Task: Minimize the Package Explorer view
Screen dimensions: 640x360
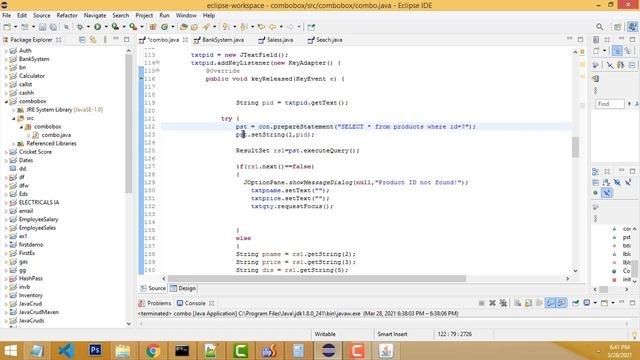Action: pos(116,39)
